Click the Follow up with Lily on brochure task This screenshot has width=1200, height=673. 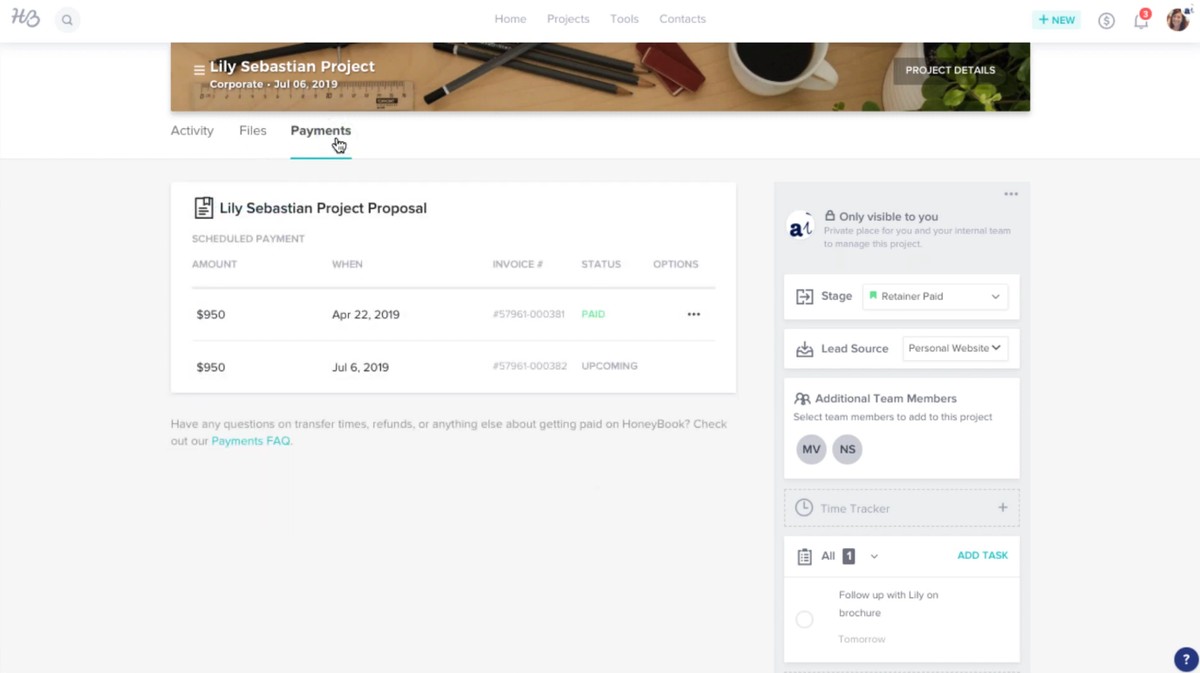click(x=888, y=604)
